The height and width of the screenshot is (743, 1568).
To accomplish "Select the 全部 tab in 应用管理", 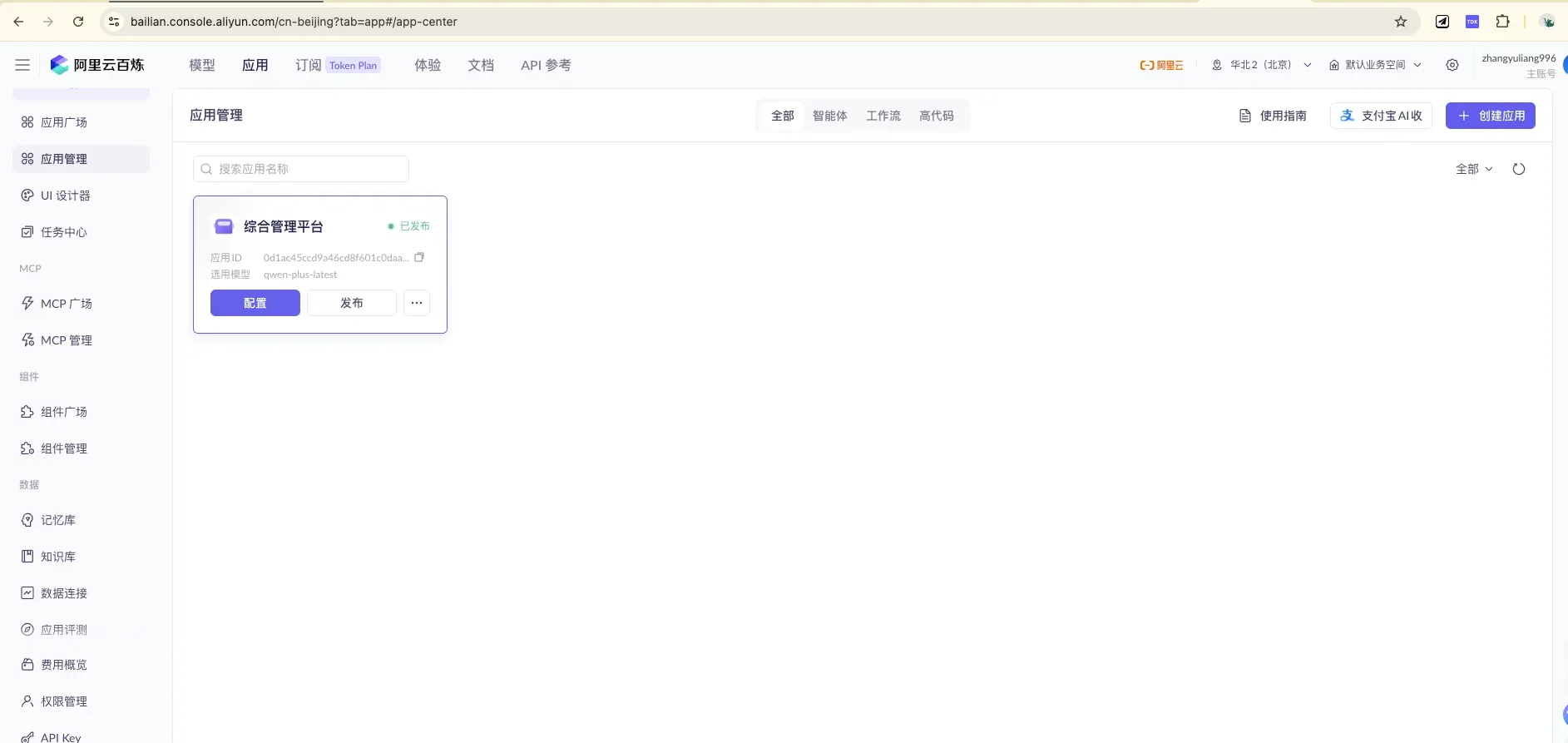I will [x=783, y=116].
